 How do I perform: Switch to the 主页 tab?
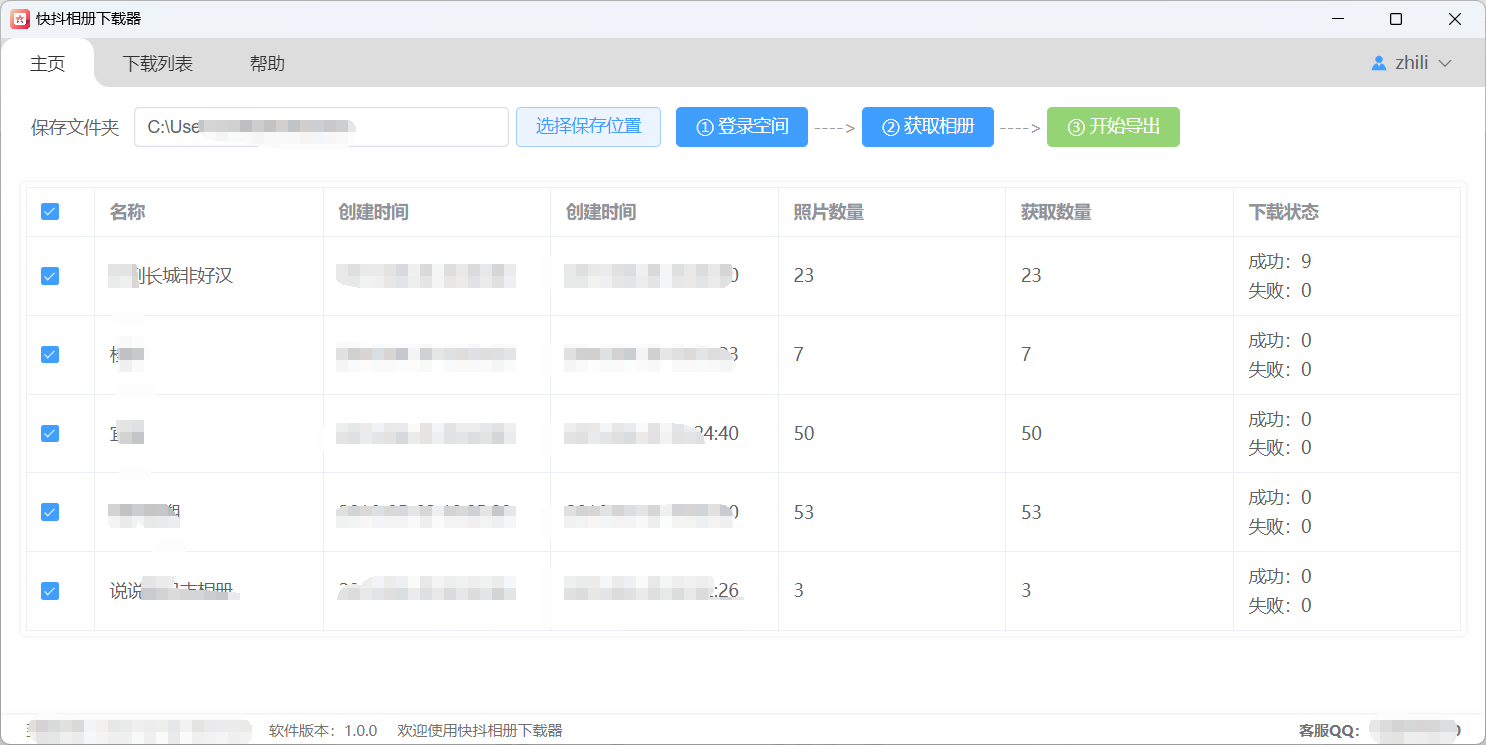tap(48, 64)
